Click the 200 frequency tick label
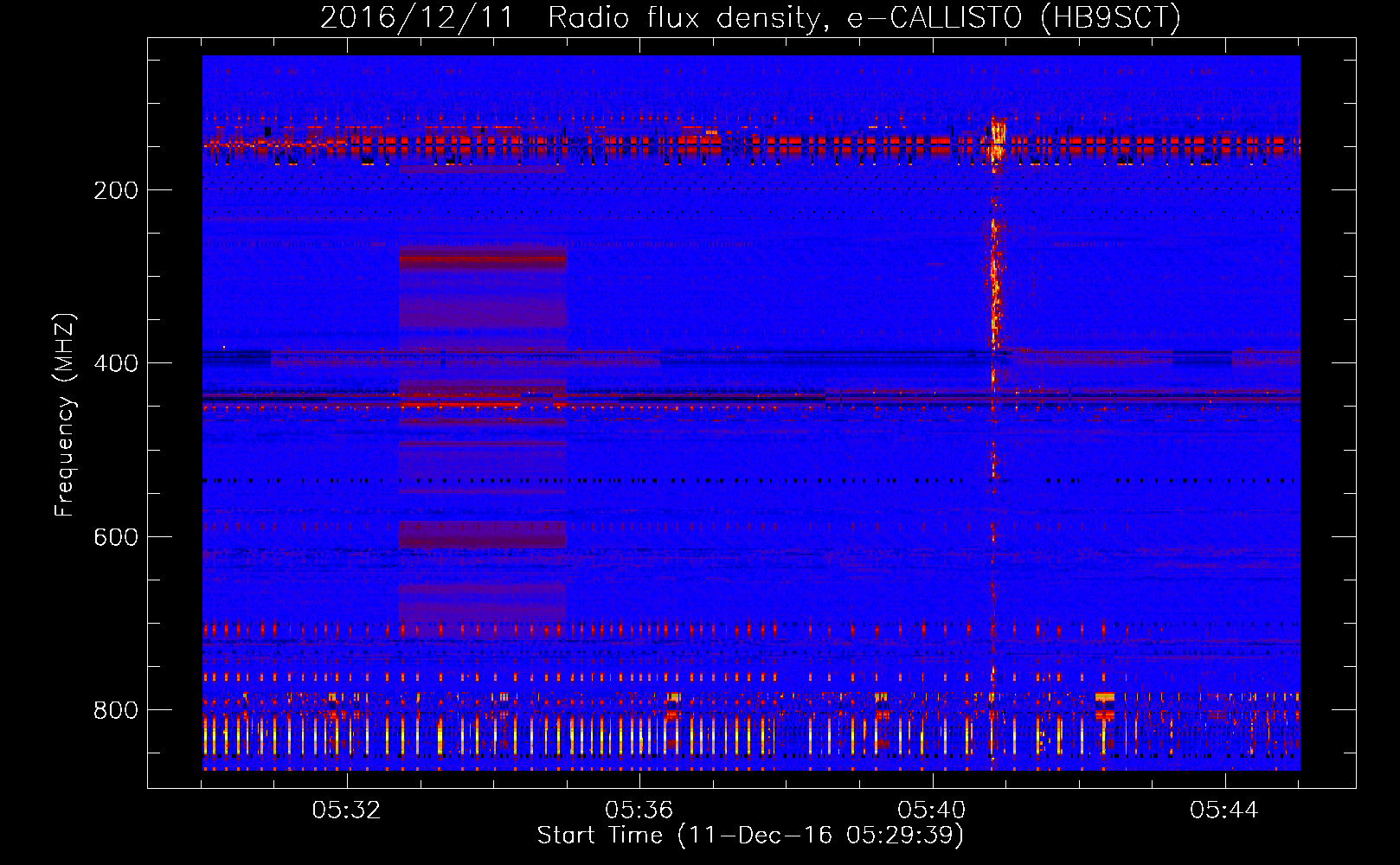This screenshot has width=1400, height=865. click(x=116, y=190)
